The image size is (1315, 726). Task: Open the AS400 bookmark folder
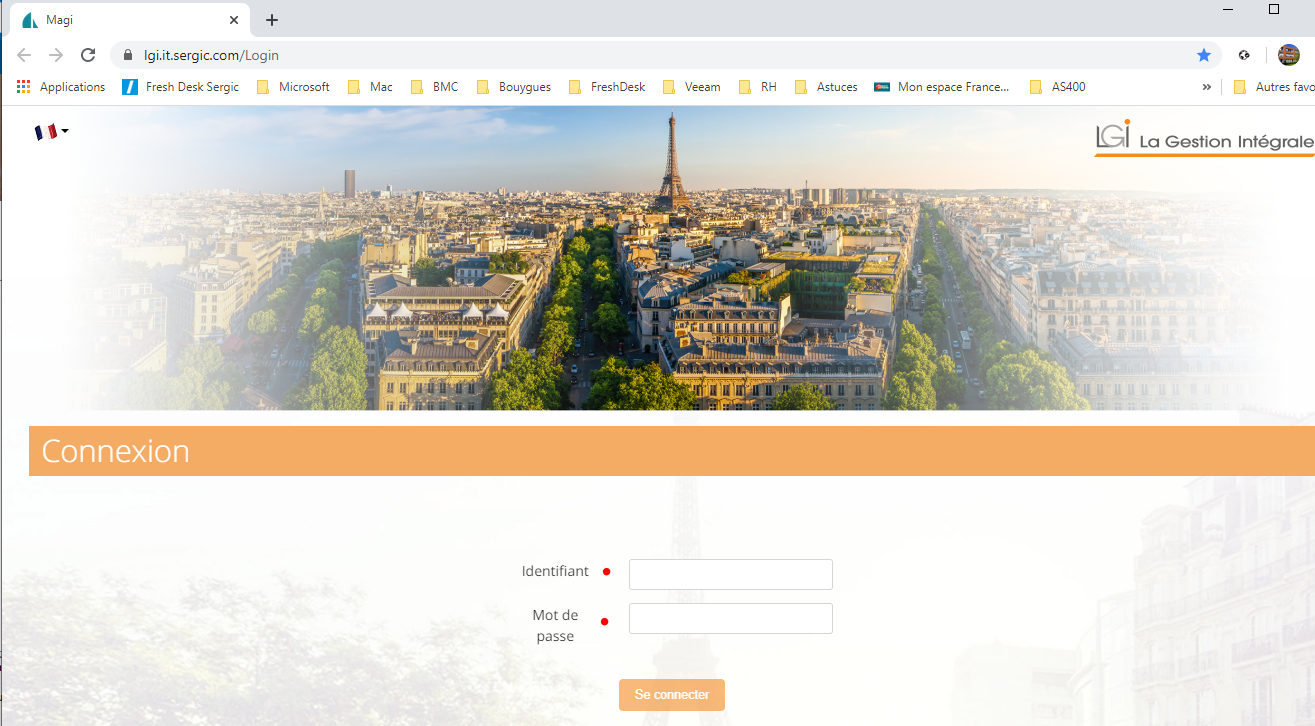coord(1057,87)
